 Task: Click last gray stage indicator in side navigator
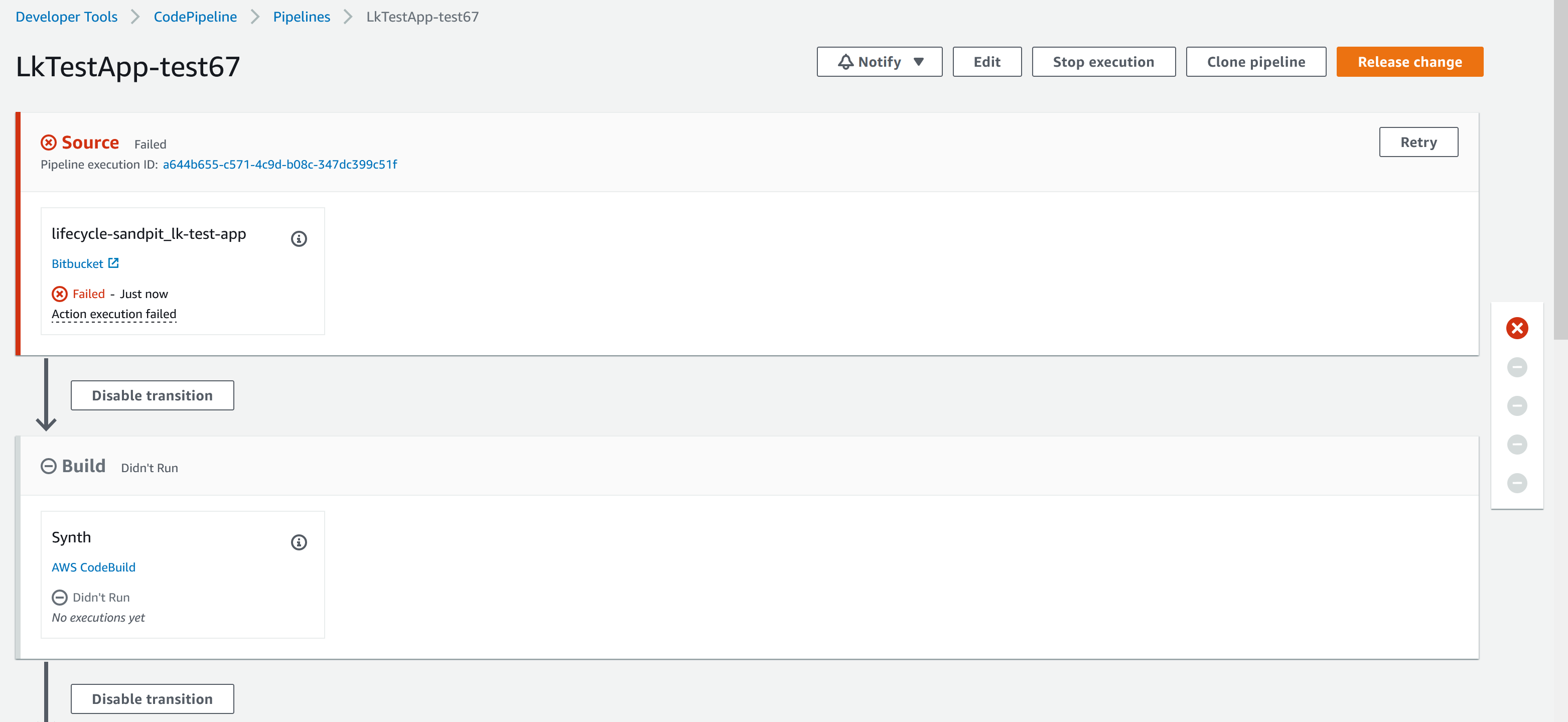click(x=1517, y=483)
